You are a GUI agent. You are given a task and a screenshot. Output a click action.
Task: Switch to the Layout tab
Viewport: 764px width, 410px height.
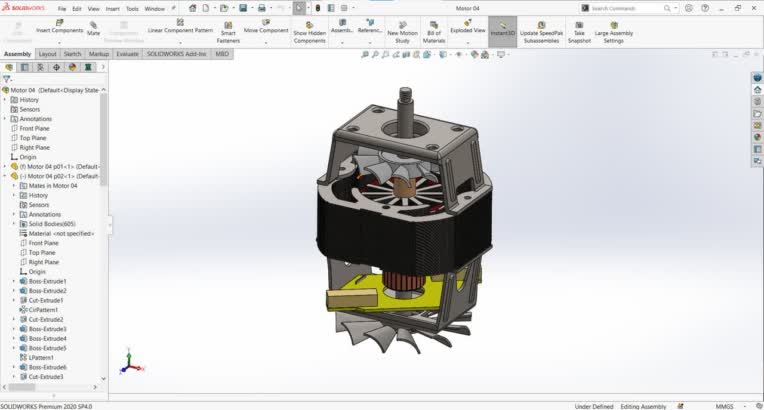pos(47,54)
